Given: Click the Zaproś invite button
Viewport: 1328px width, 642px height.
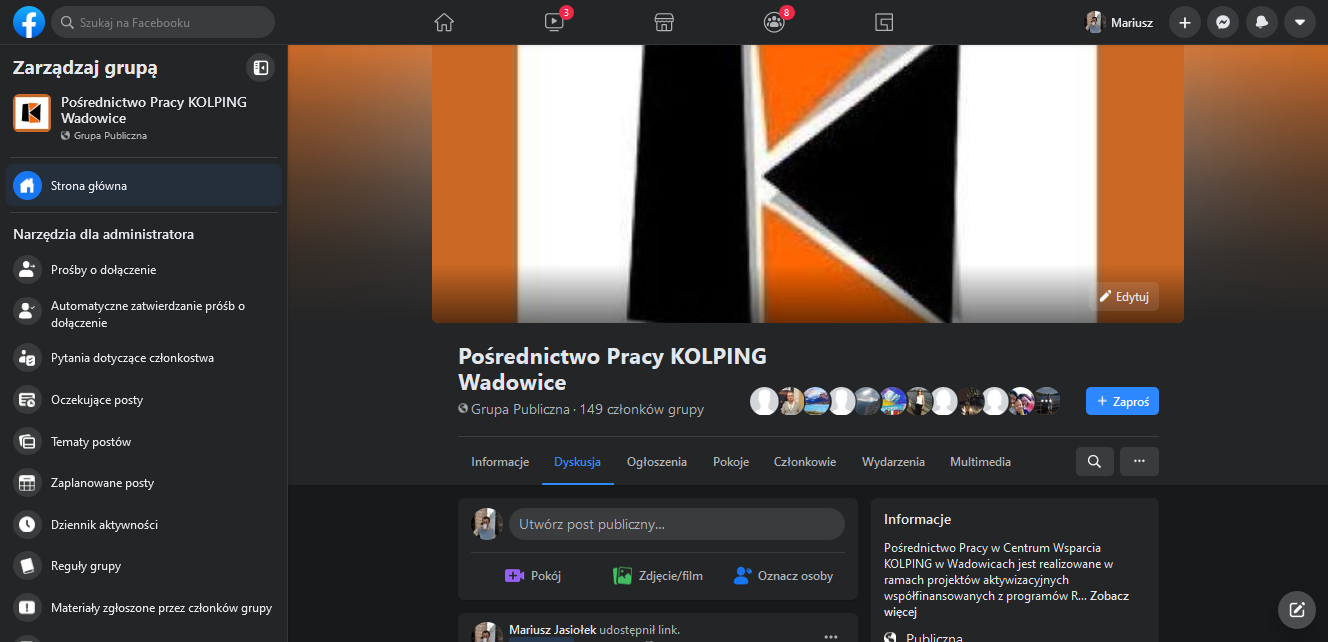Looking at the screenshot, I should click(1122, 401).
